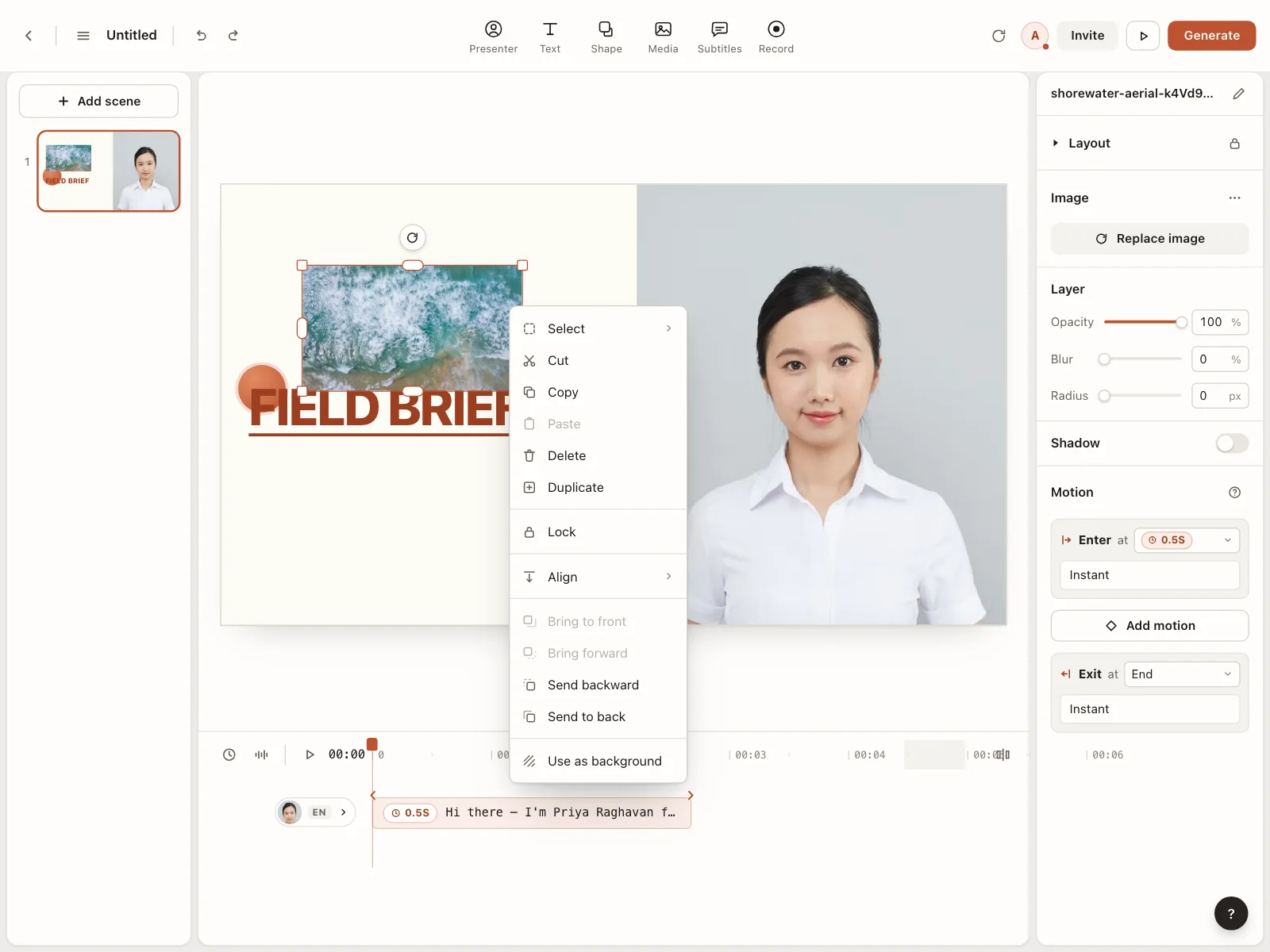The image size is (1270, 952).
Task: Choose Send backward from the context menu
Action: [598, 685]
